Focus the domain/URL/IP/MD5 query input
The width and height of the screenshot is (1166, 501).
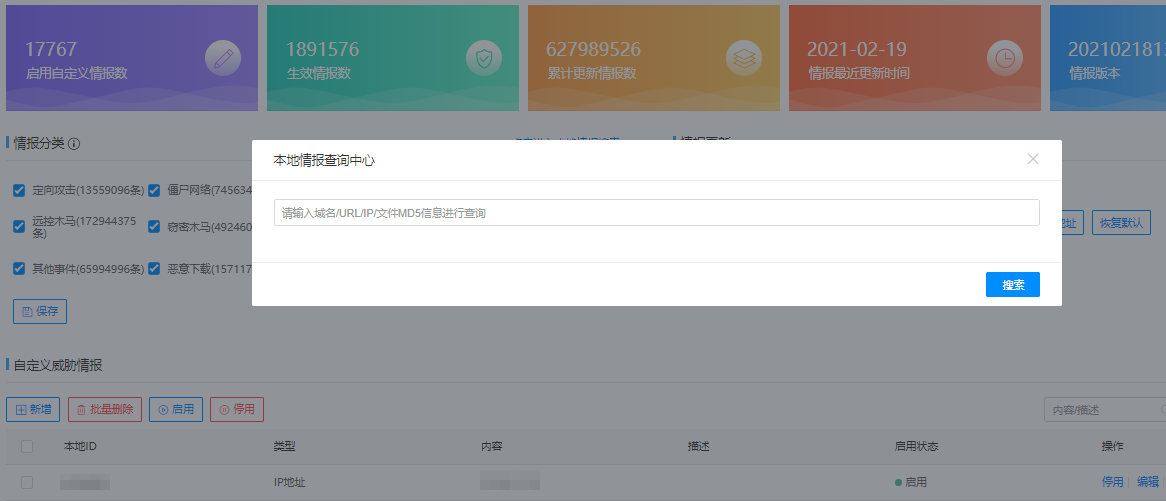coord(657,213)
